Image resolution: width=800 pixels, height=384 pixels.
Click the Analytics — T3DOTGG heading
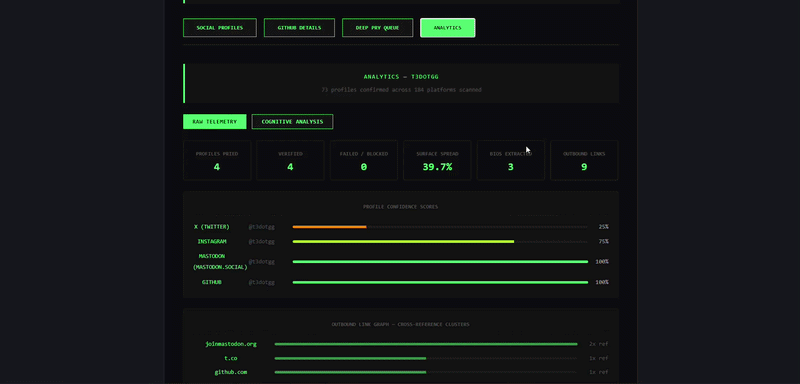(401, 76)
